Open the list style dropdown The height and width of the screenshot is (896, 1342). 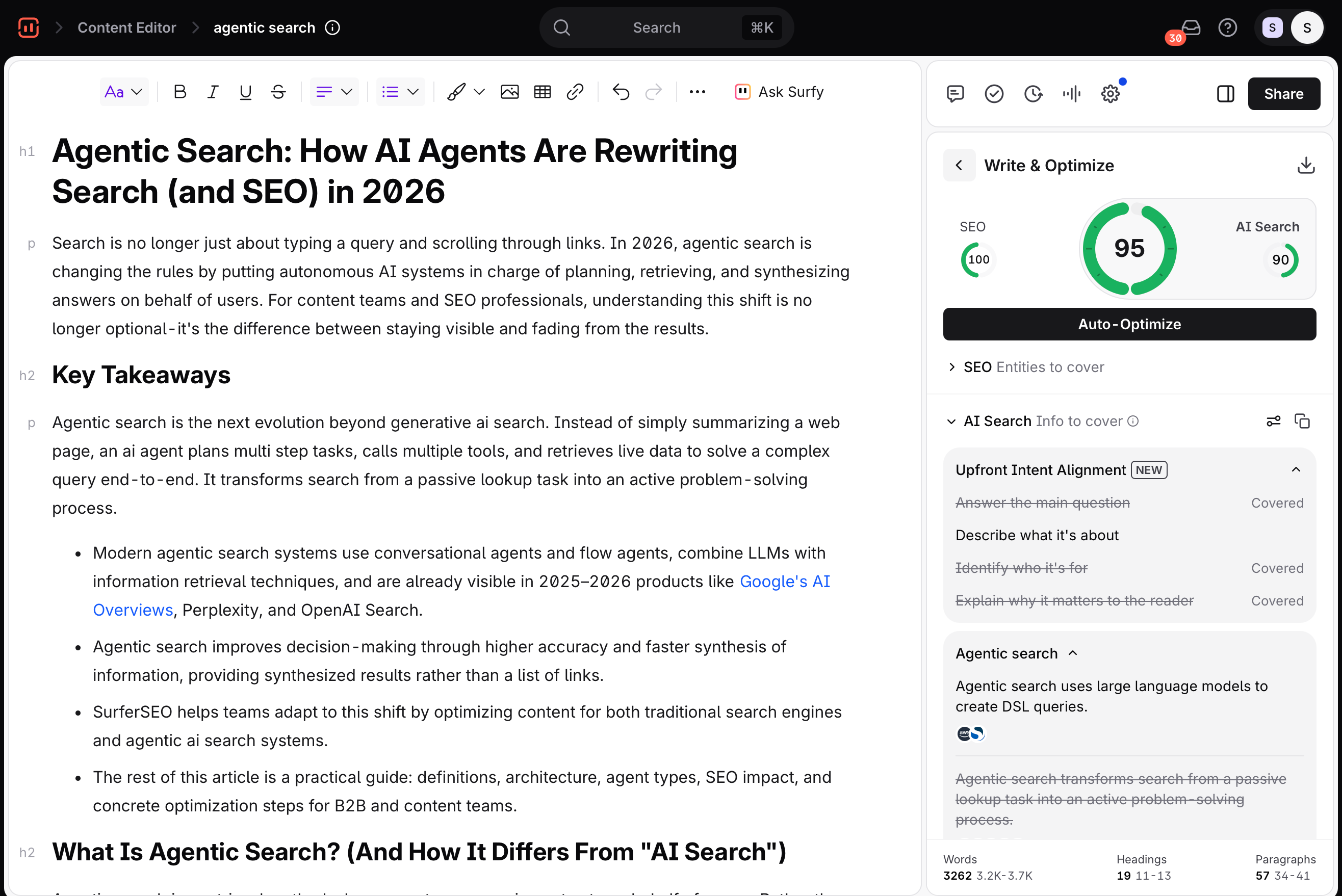[400, 92]
